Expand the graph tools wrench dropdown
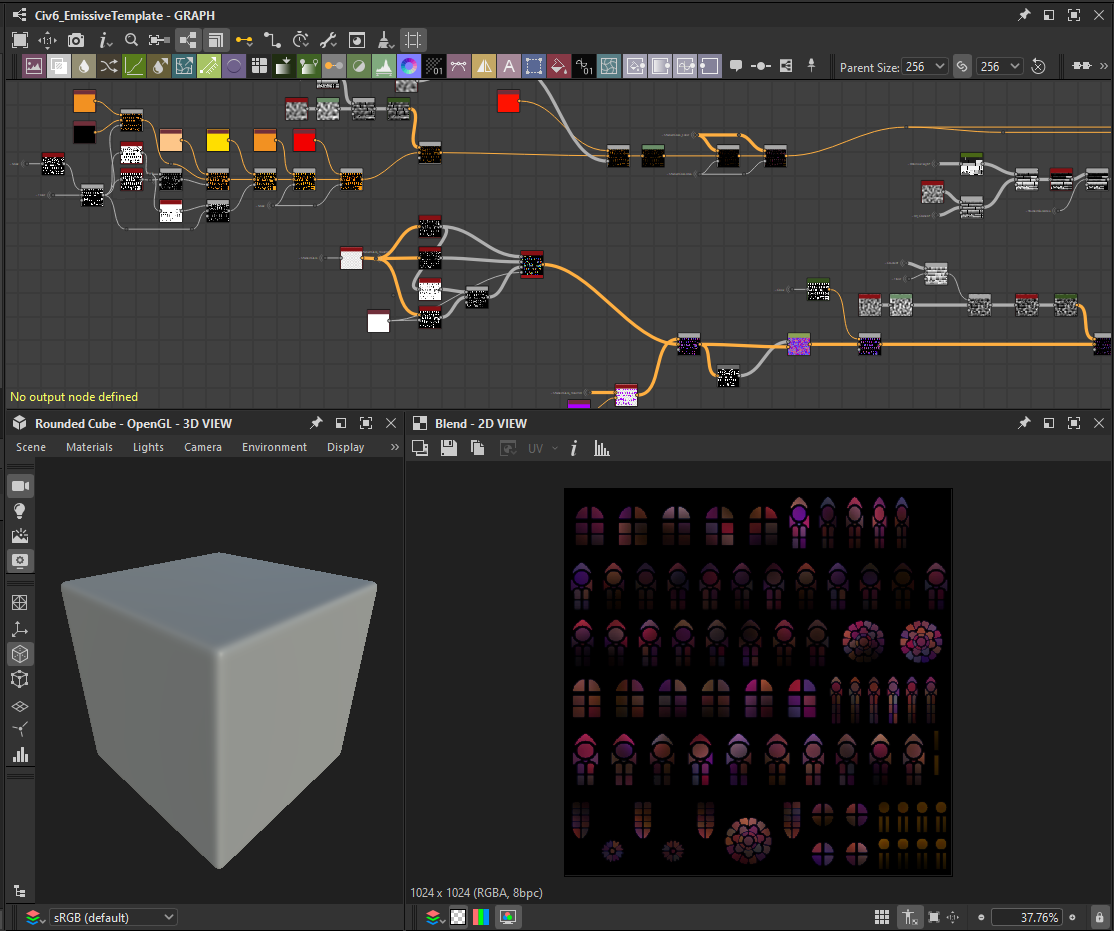Image resolution: width=1114 pixels, height=931 pixels. [328, 40]
